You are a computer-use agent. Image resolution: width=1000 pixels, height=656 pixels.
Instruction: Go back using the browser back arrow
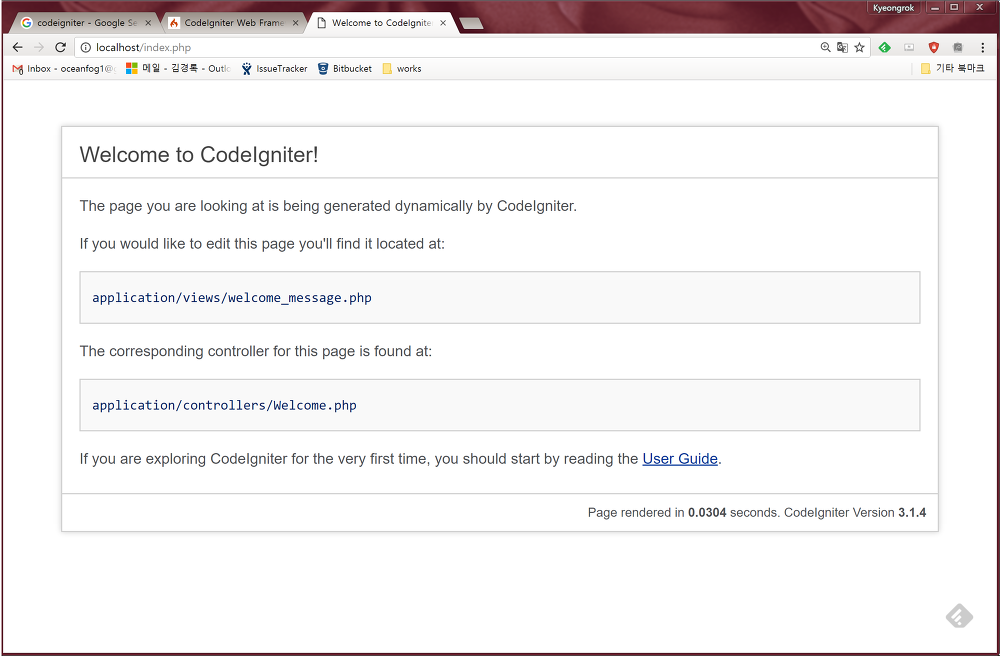17,47
